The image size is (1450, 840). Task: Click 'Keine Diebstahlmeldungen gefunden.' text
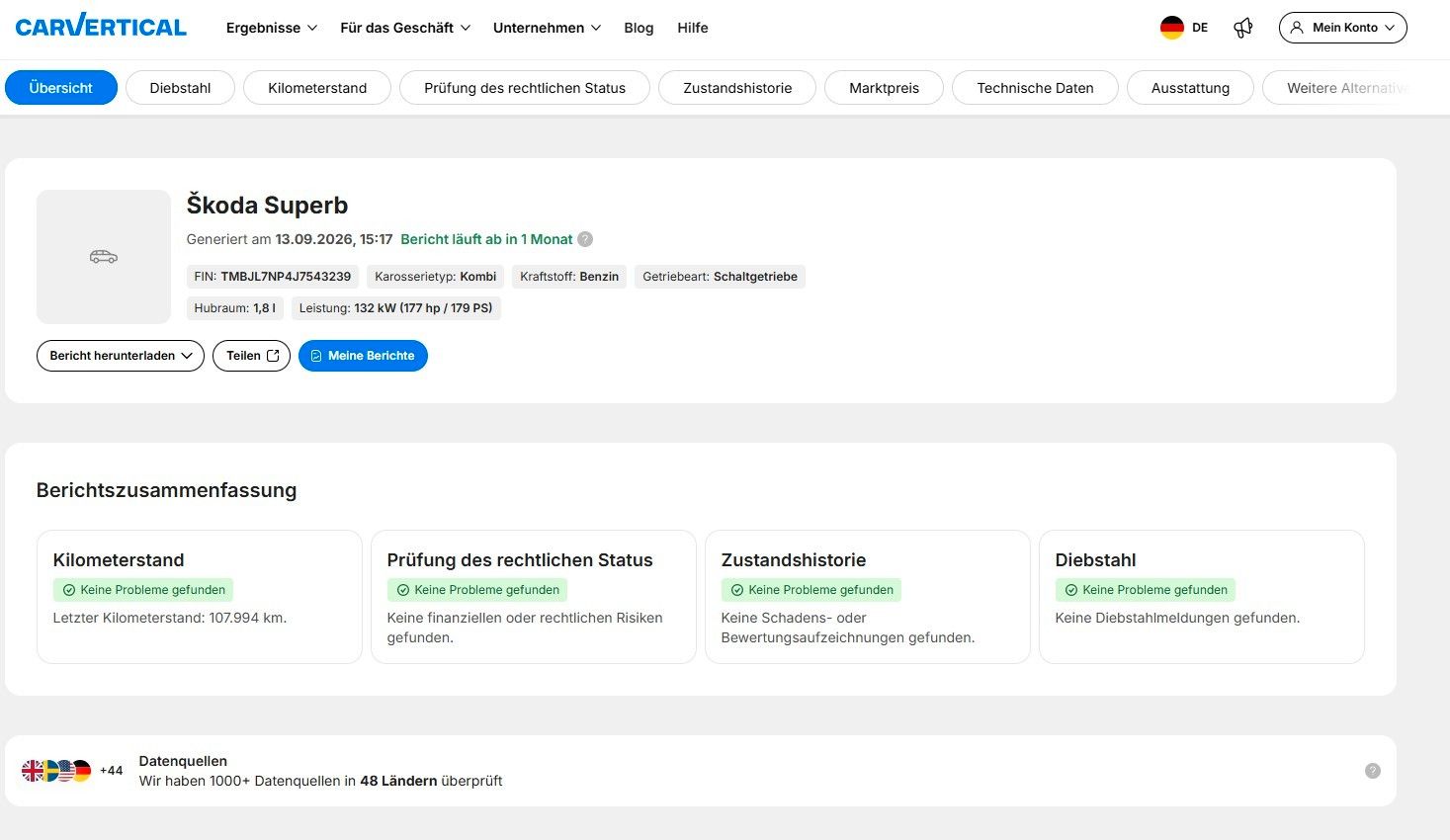[x=1178, y=618]
